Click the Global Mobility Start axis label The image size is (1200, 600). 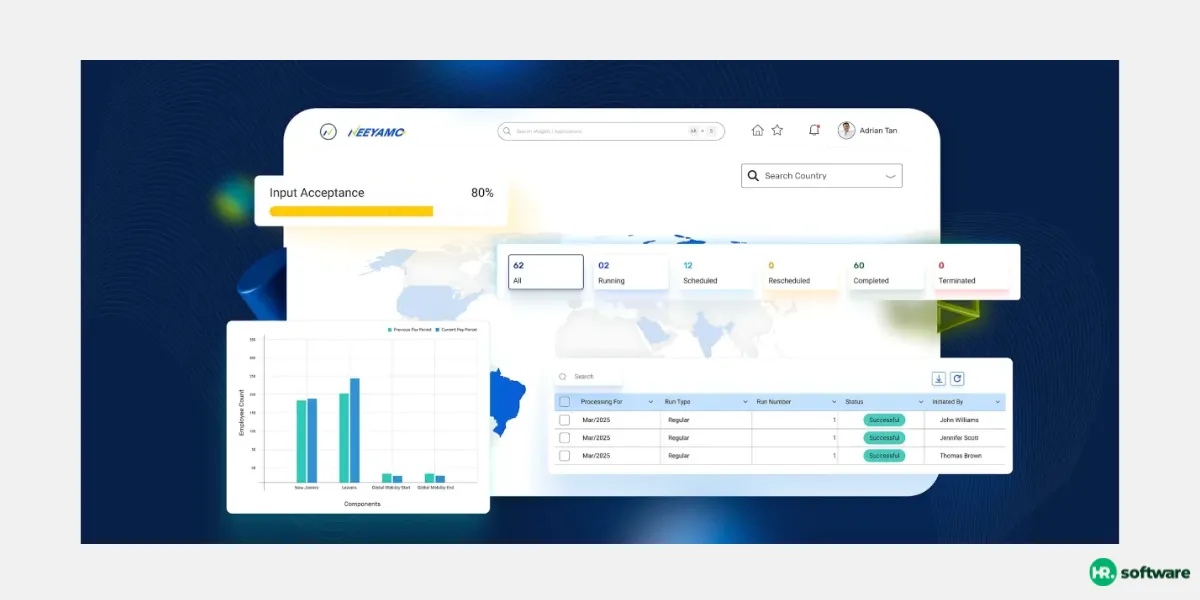click(x=391, y=488)
